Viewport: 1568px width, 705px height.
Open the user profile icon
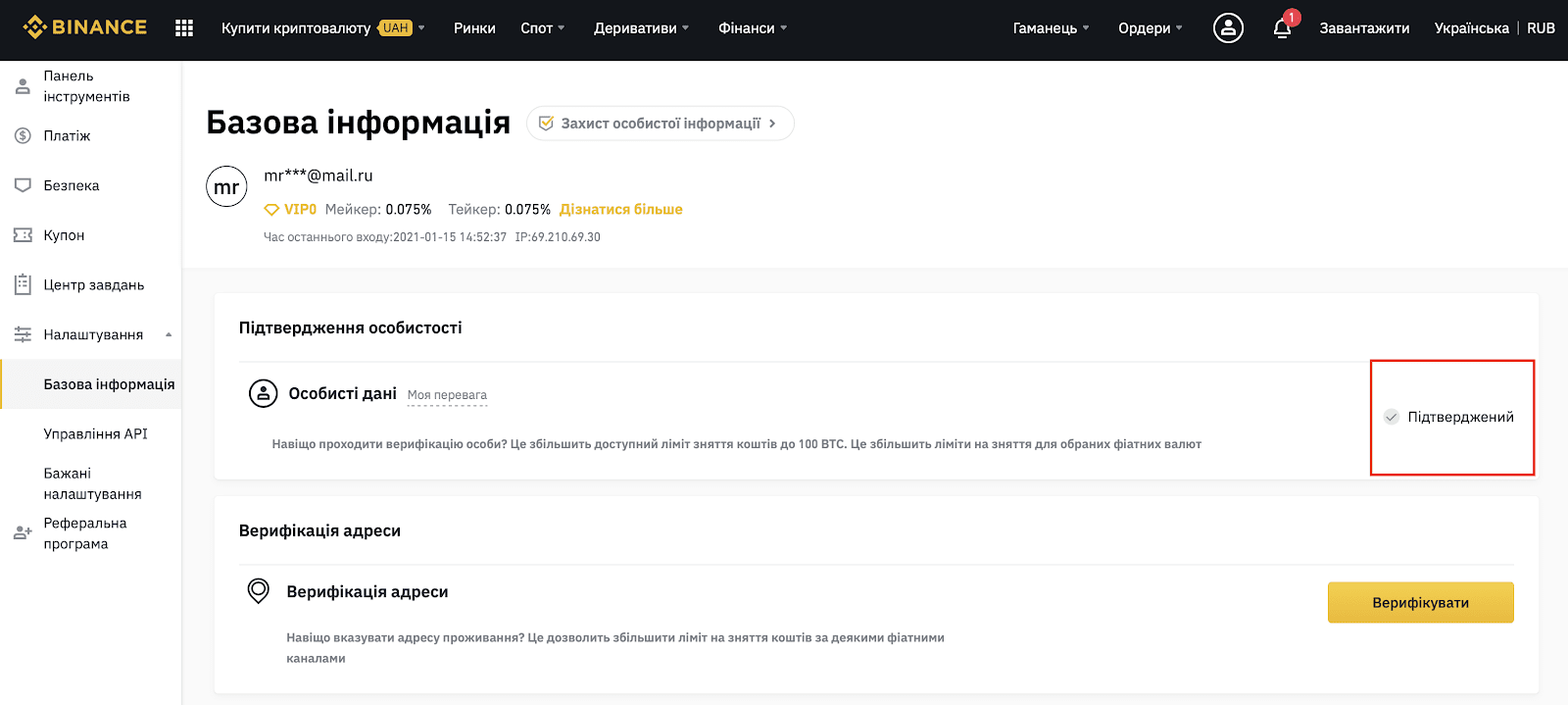[x=1228, y=28]
